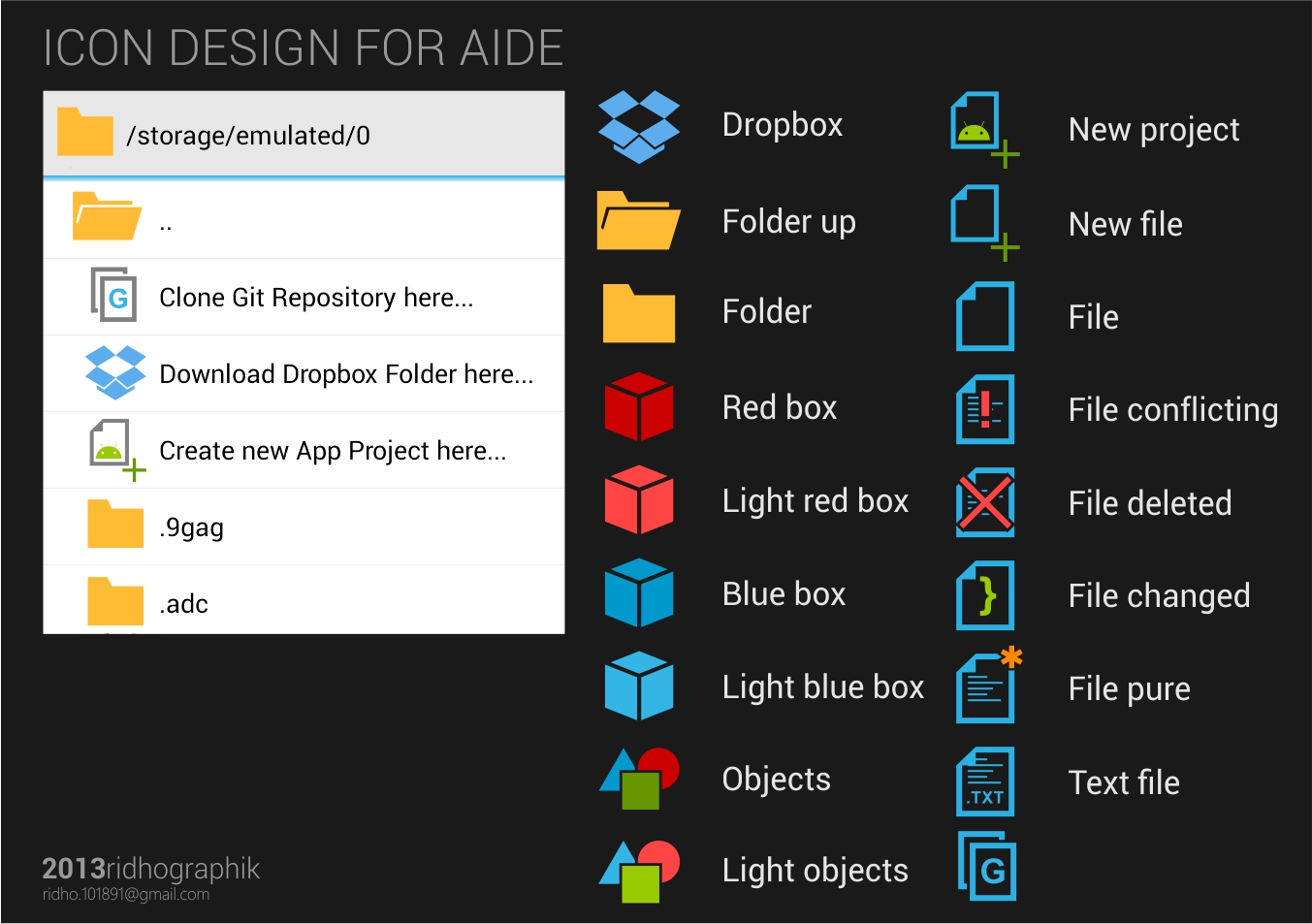Click the Git G file icon at bottom

tap(987, 867)
